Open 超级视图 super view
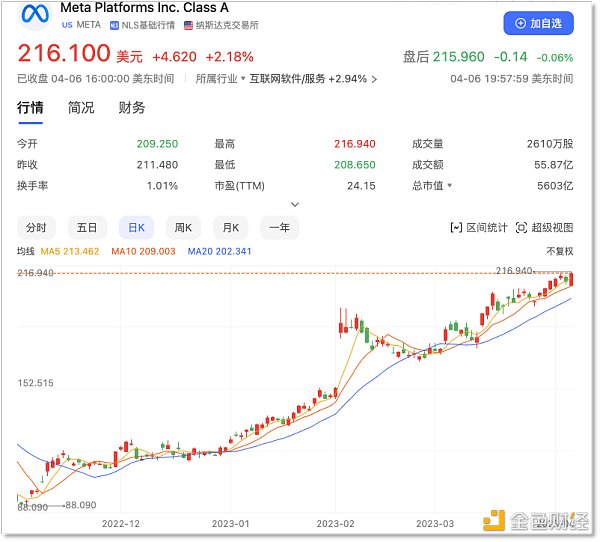 pyautogui.click(x=545, y=228)
